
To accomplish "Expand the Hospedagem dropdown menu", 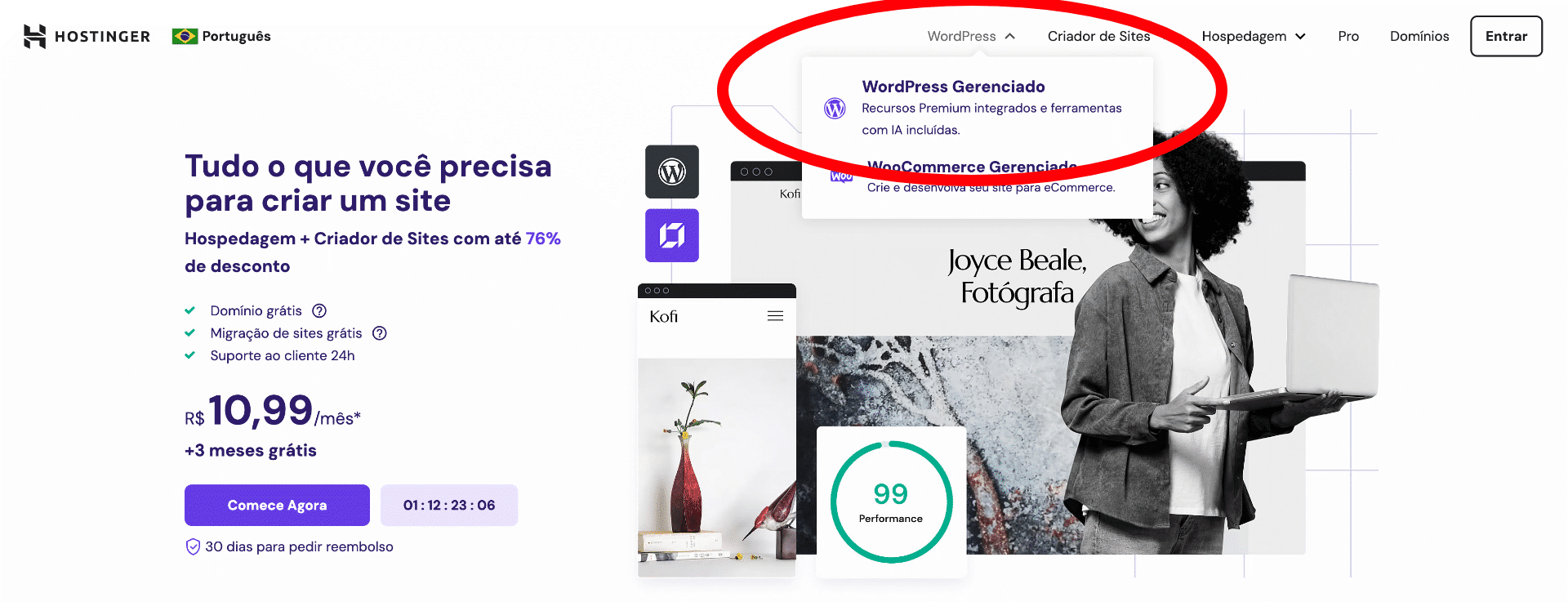I will tap(1253, 36).
